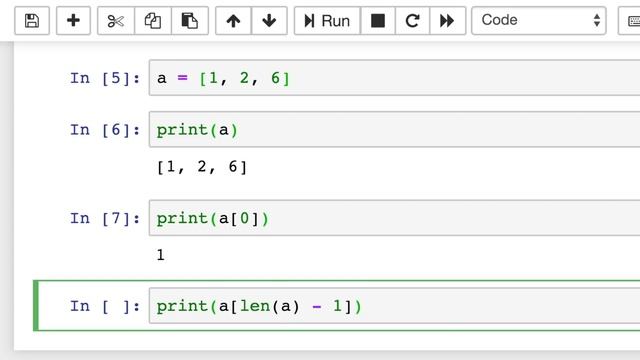This screenshot has width=640, height=360.
Task: Insert a new cell with the plus icon
Action: [x=73, y=21]
